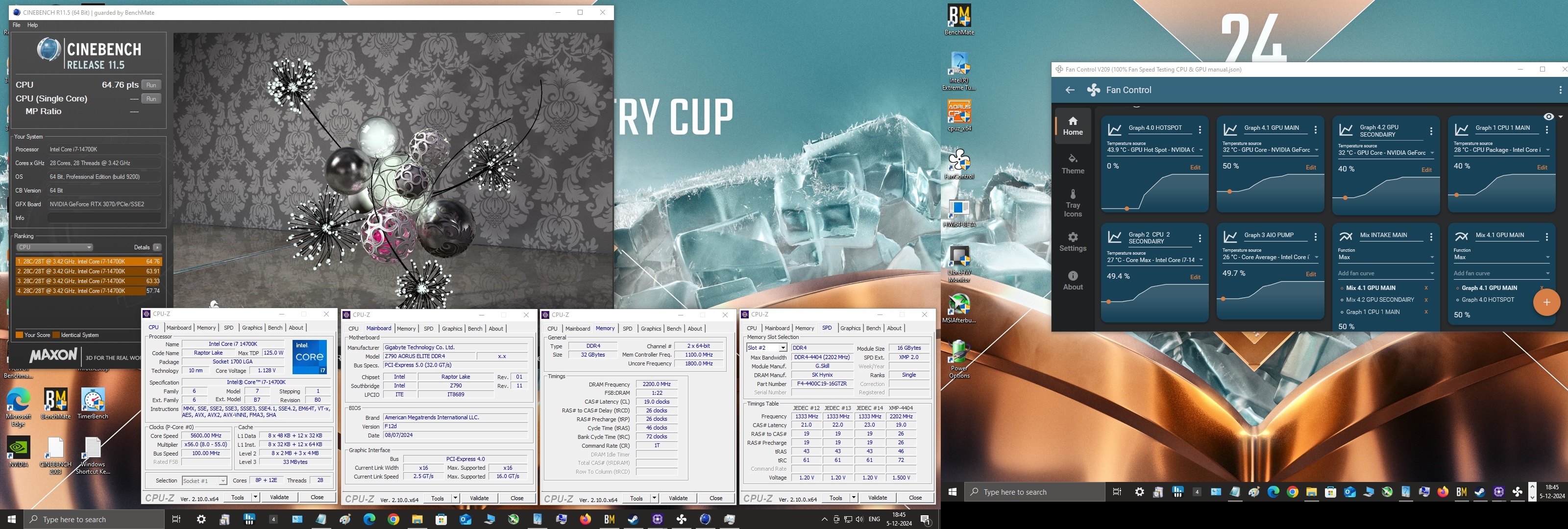Open the Power Options desktop icon
The height and width of the screenshot is (529, 1568).
coord(959,360)
